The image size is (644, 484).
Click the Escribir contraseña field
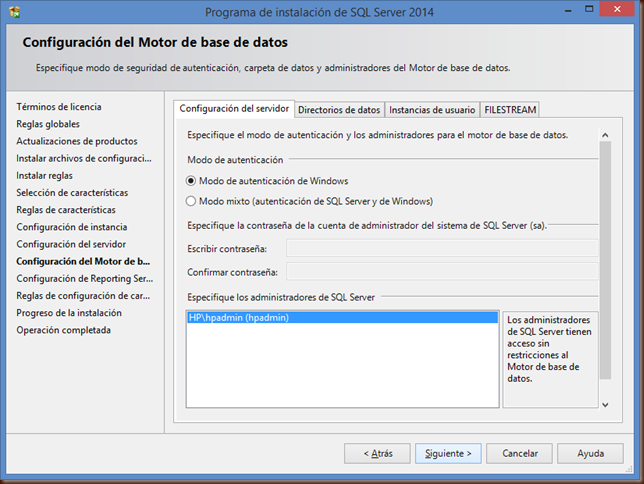pos(442,249)
